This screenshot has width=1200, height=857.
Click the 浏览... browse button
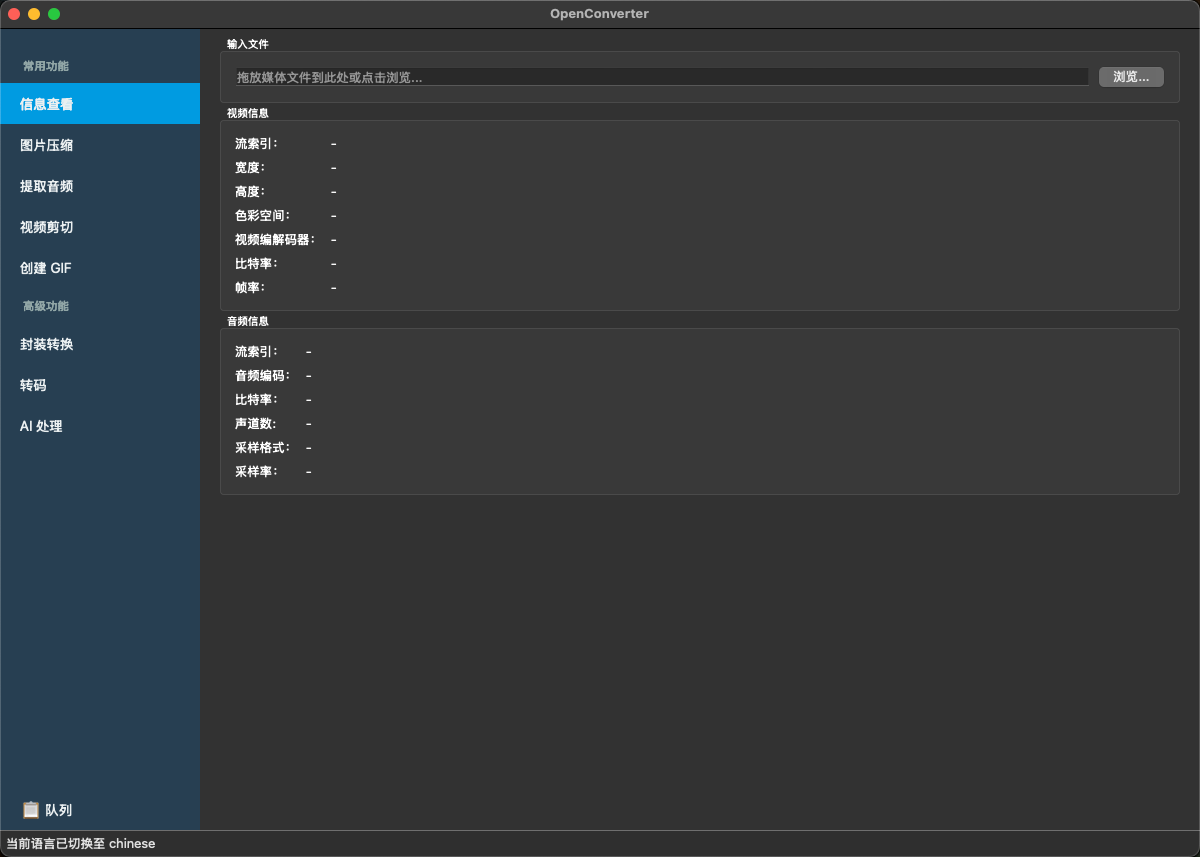[x=1131, y=77]
